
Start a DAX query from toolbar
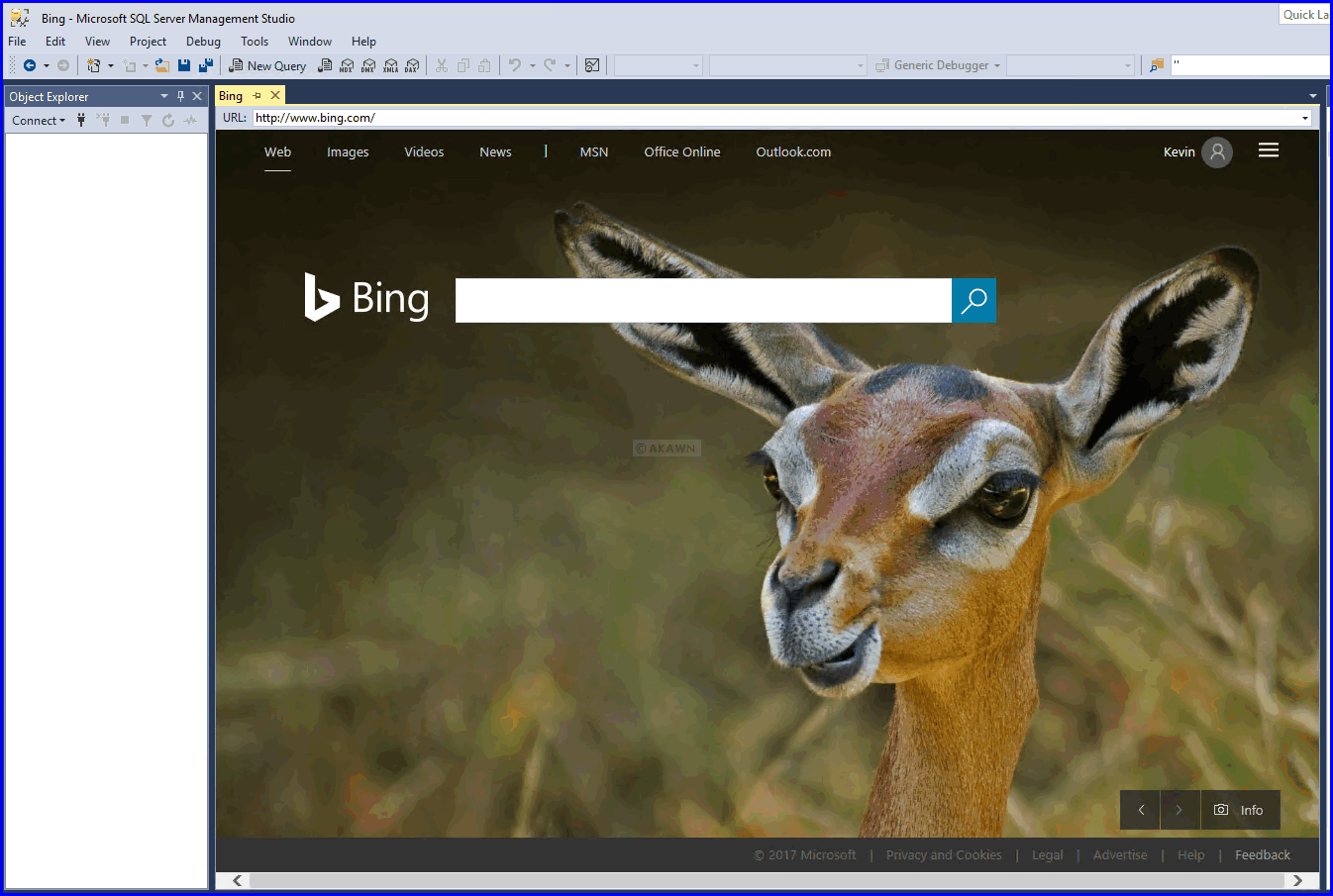[412, 65]
